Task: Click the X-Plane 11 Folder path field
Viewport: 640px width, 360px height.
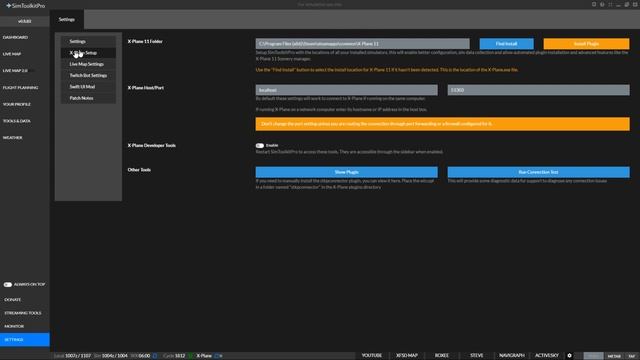Action: [x=362, y=44]
